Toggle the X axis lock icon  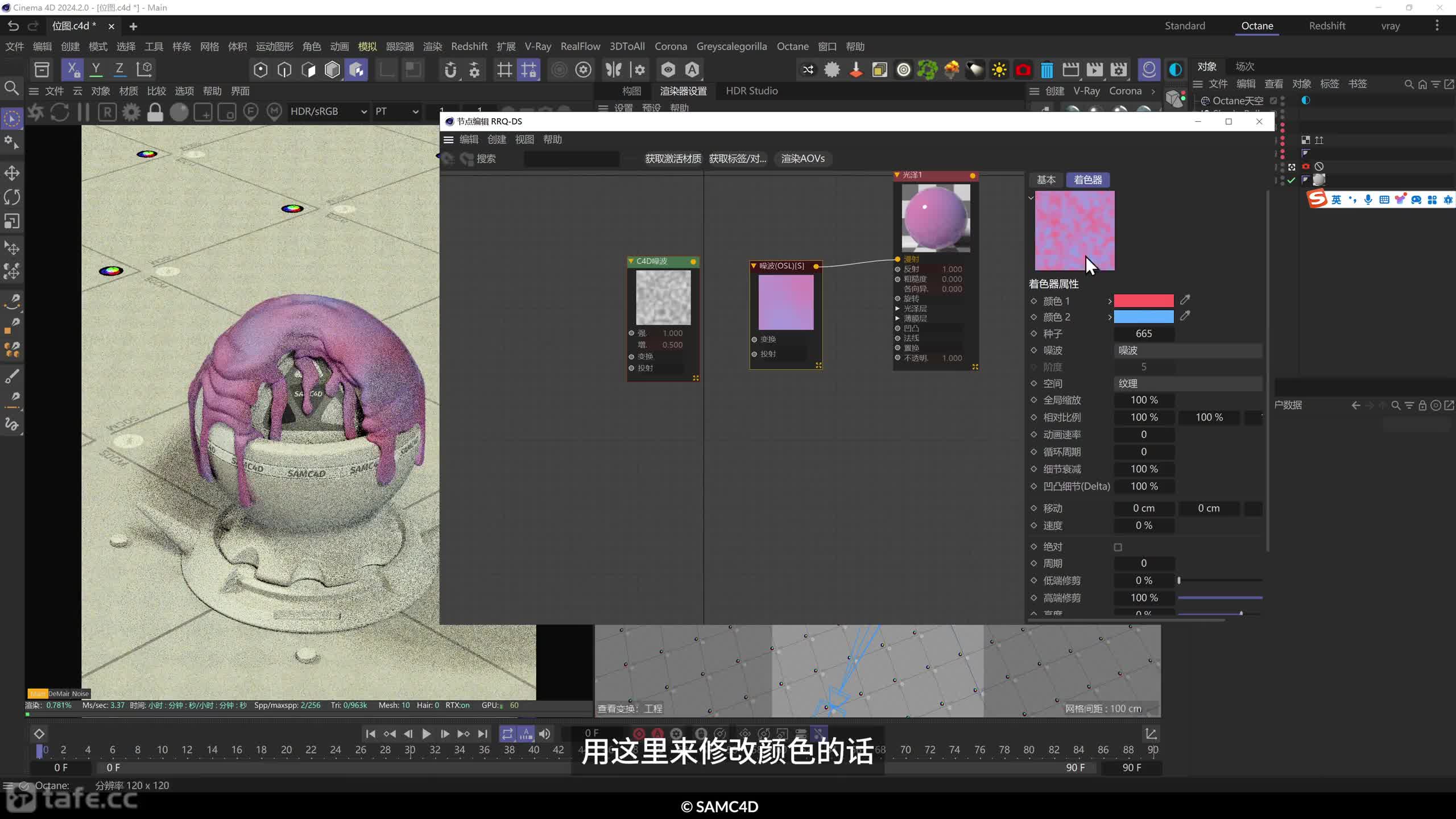72,69
